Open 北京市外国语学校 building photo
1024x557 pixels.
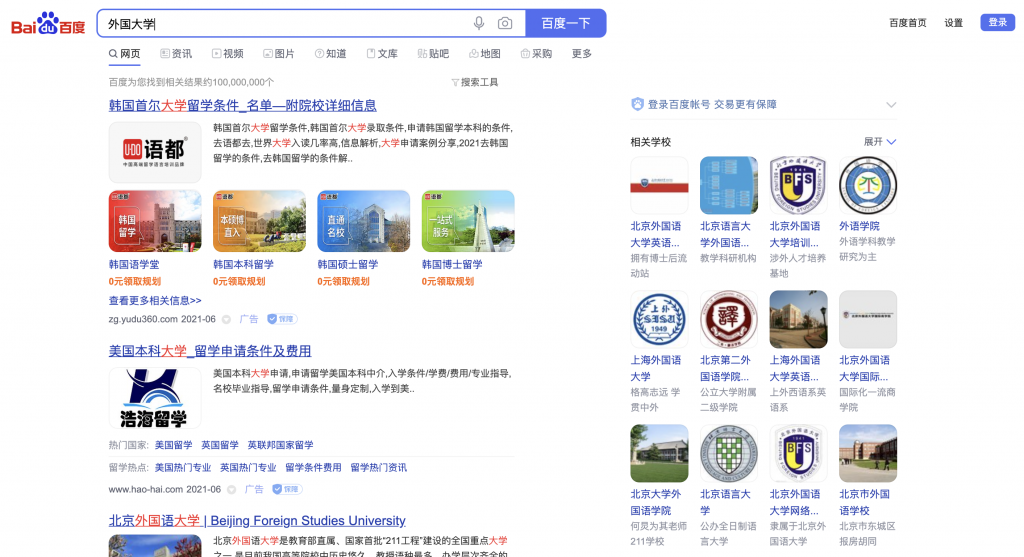[x=868, y=453]
